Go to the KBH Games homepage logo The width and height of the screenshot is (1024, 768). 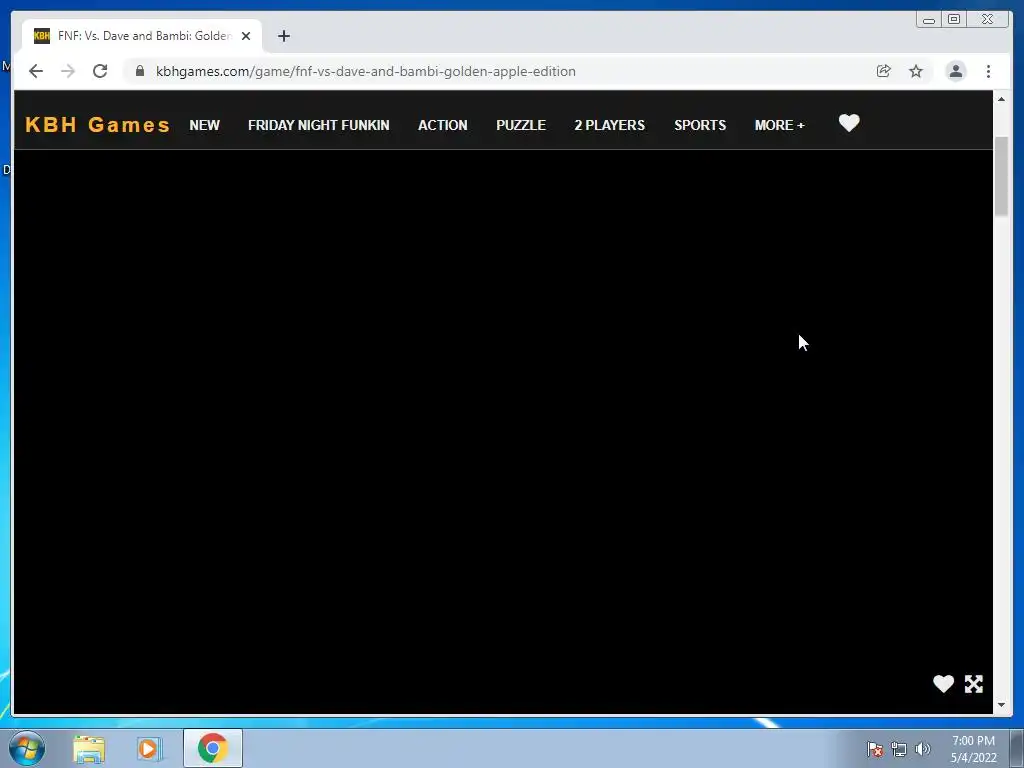coord(97,125)
